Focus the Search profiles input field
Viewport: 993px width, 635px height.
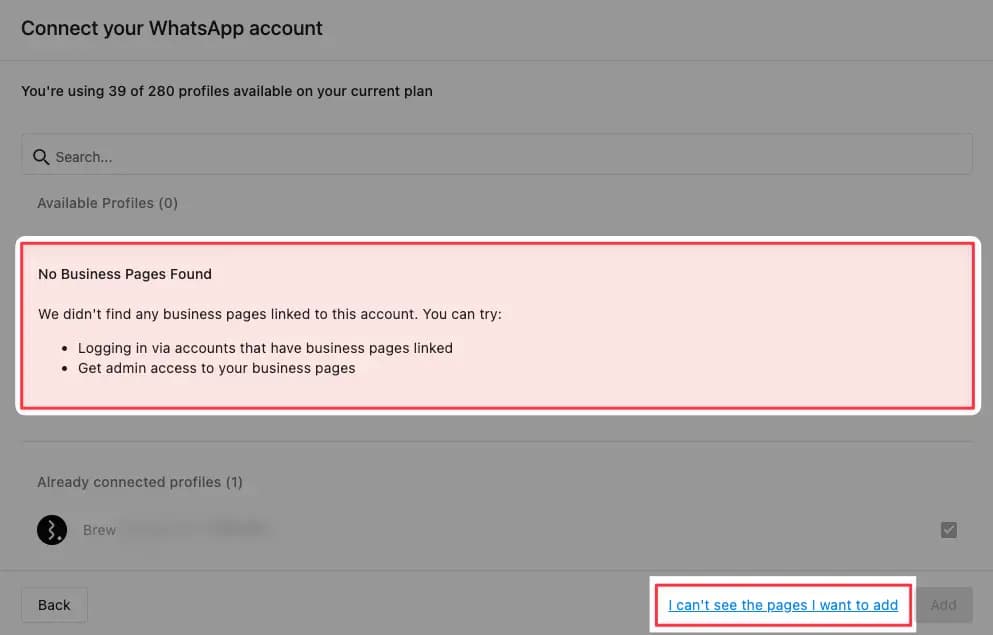point(500,157)
